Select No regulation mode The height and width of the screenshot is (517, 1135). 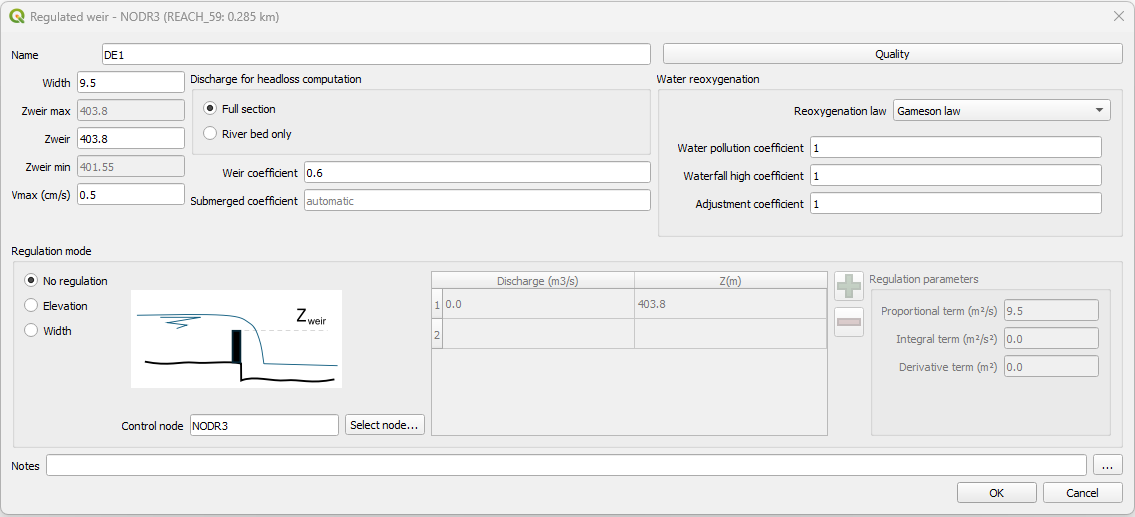pos(31,281)
